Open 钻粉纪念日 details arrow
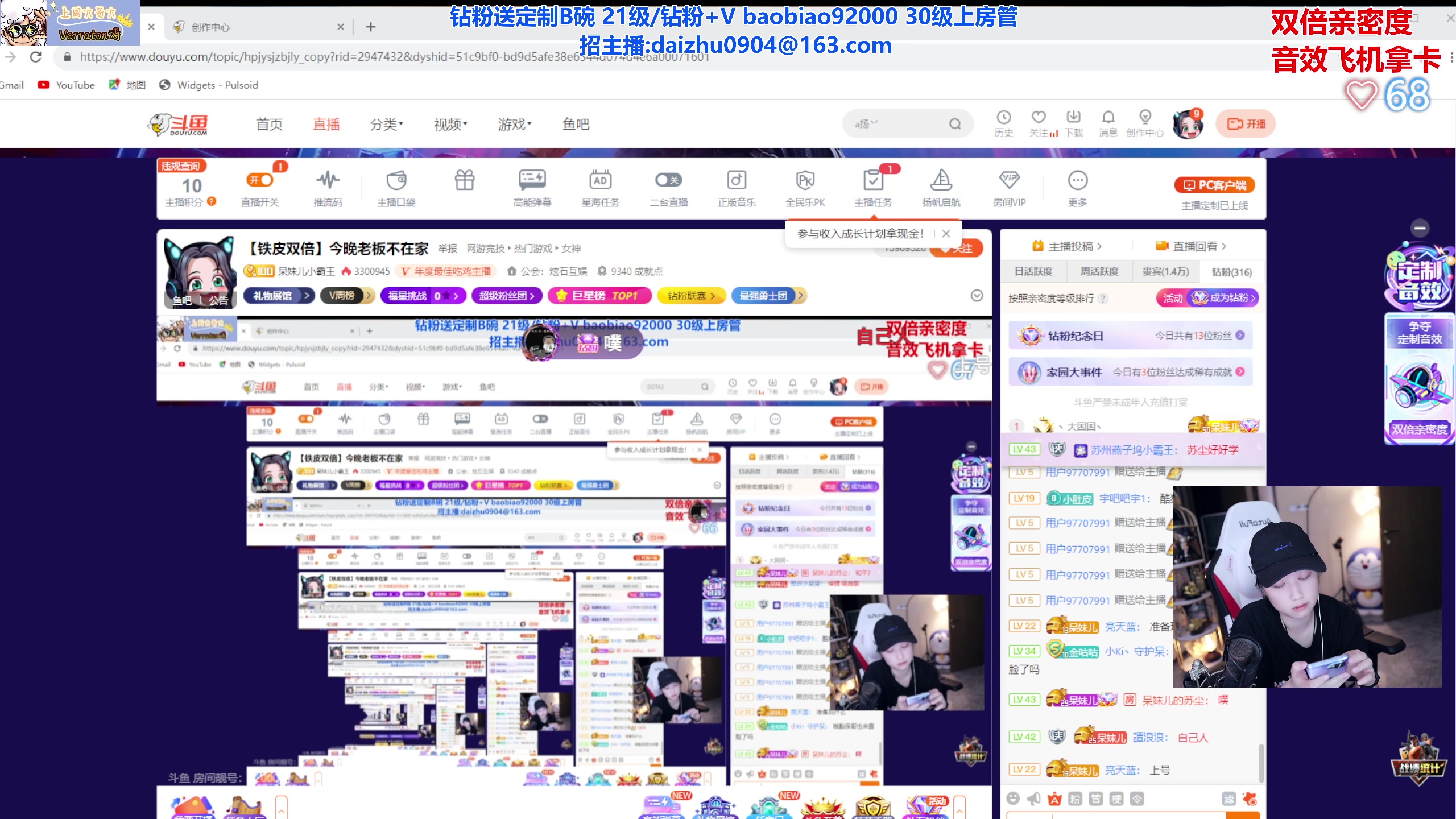The image size is (1456, 819). (x=1240, y=336)
